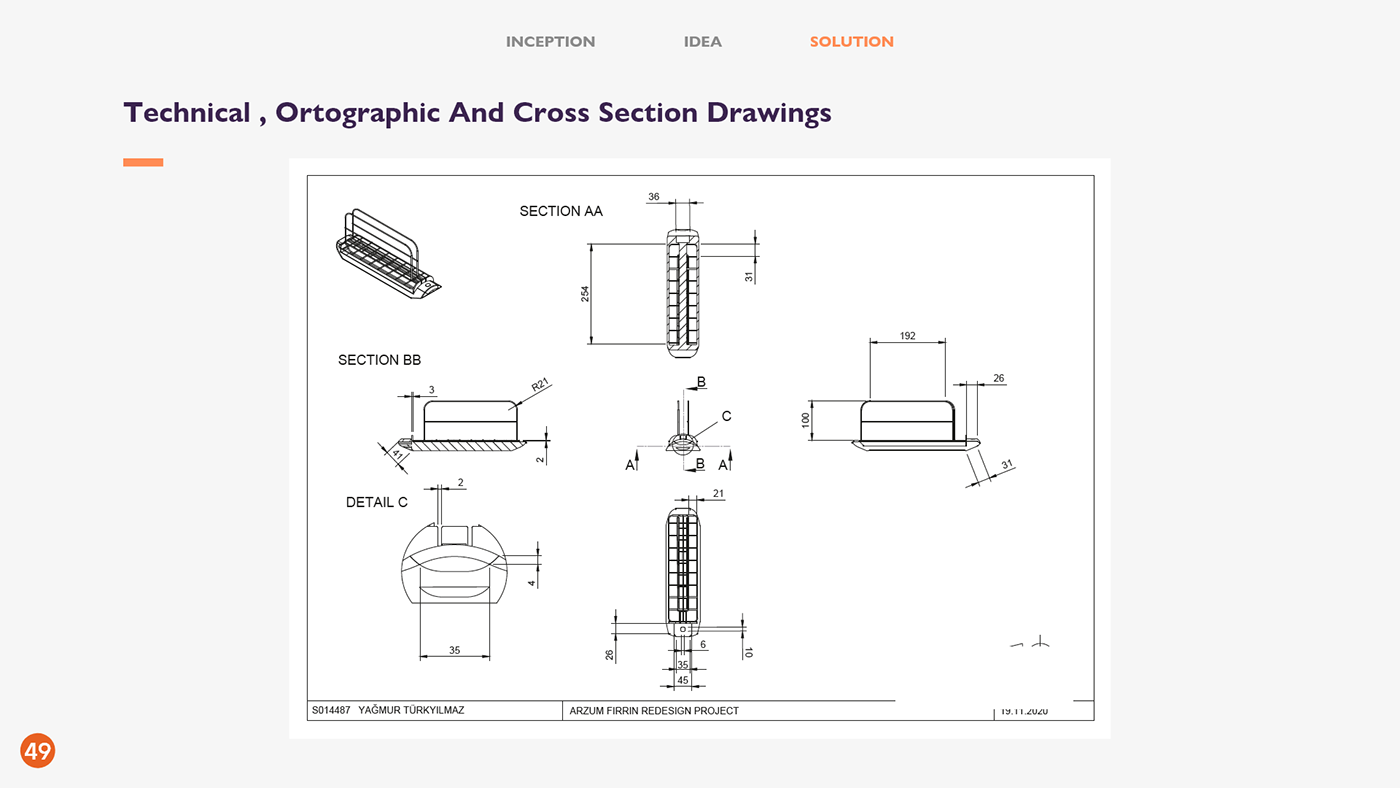Viewport: 1400px width, 788px height.
Task: Select the 192 width dimension
Action: coord(907,336)
